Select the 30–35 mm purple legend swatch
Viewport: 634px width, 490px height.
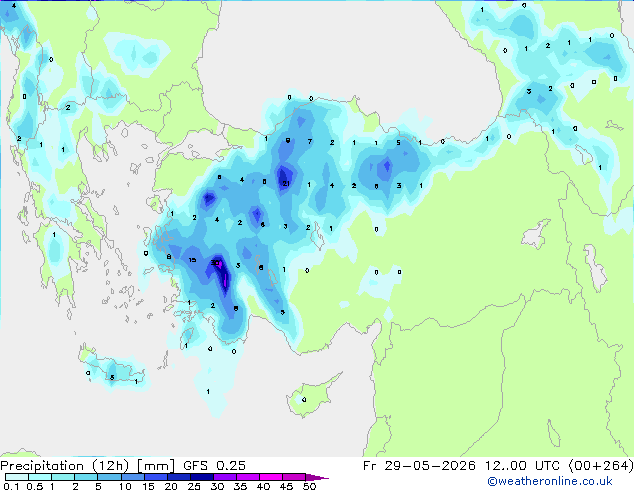point(224,477)
